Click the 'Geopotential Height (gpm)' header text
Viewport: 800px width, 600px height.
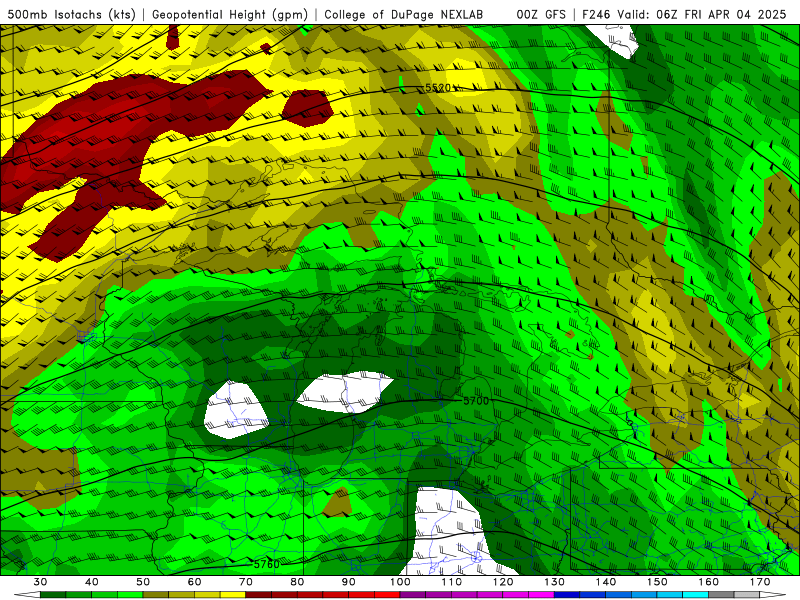click(x=230, y=15)
